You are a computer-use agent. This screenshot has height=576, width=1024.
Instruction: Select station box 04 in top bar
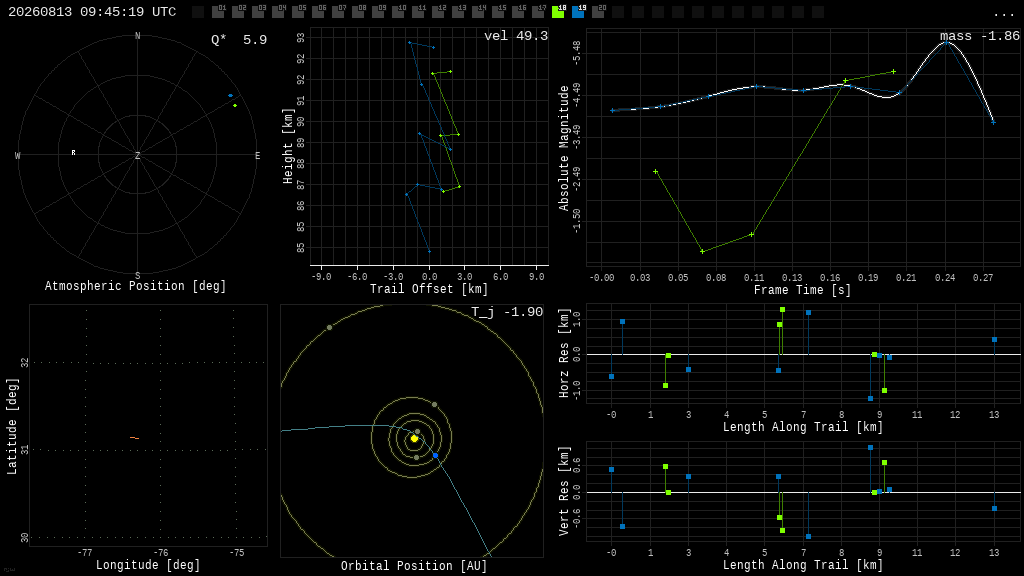click(278, 12)
